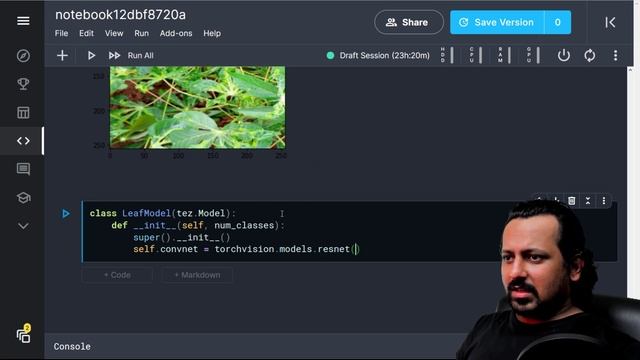Rename the notebook title notebook12dbf8720a
The height and width of the screenshot is (360, 640).
pos(120,15)
